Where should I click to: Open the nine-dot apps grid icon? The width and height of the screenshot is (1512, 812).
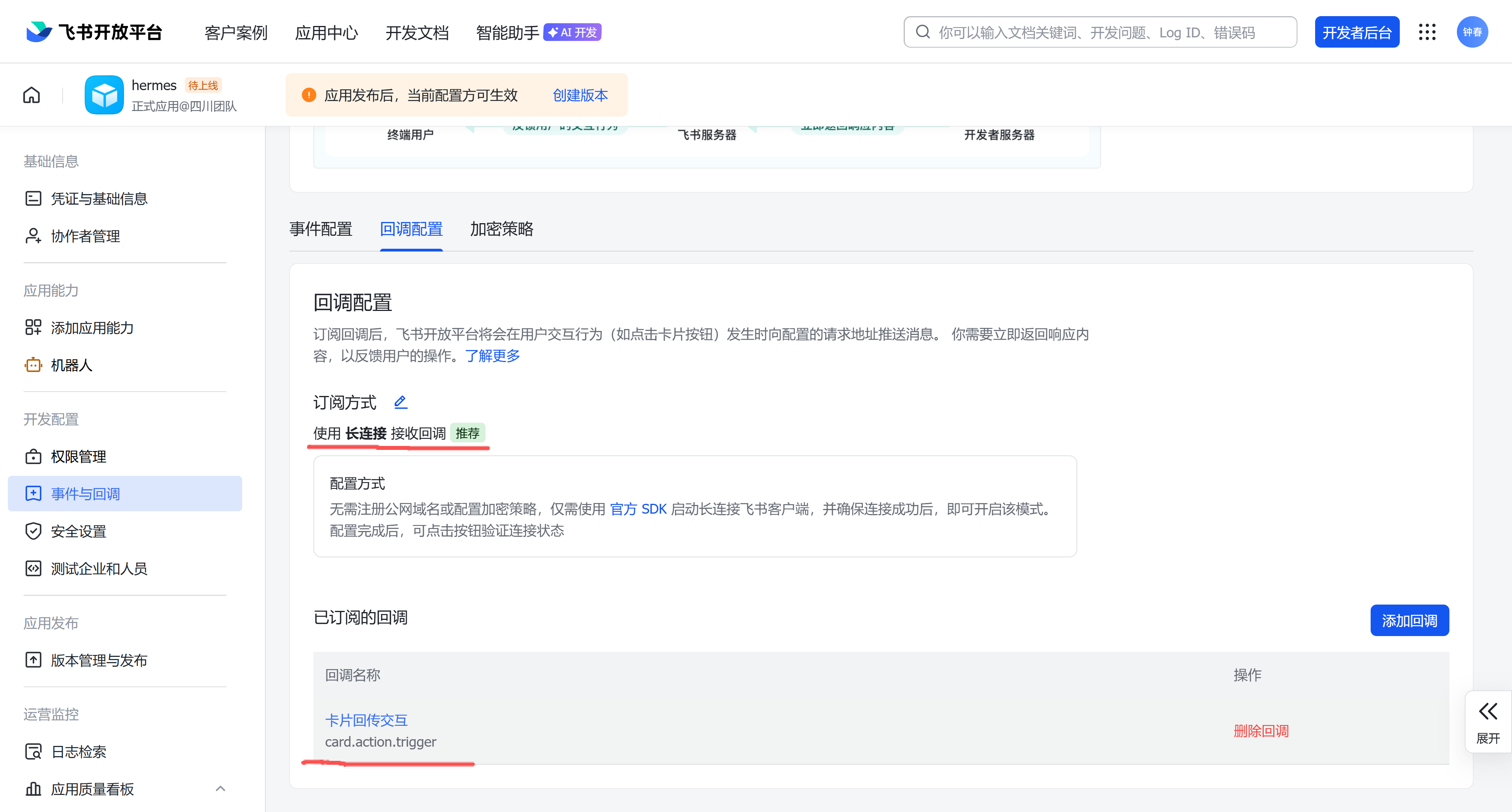coord(1427,31)
